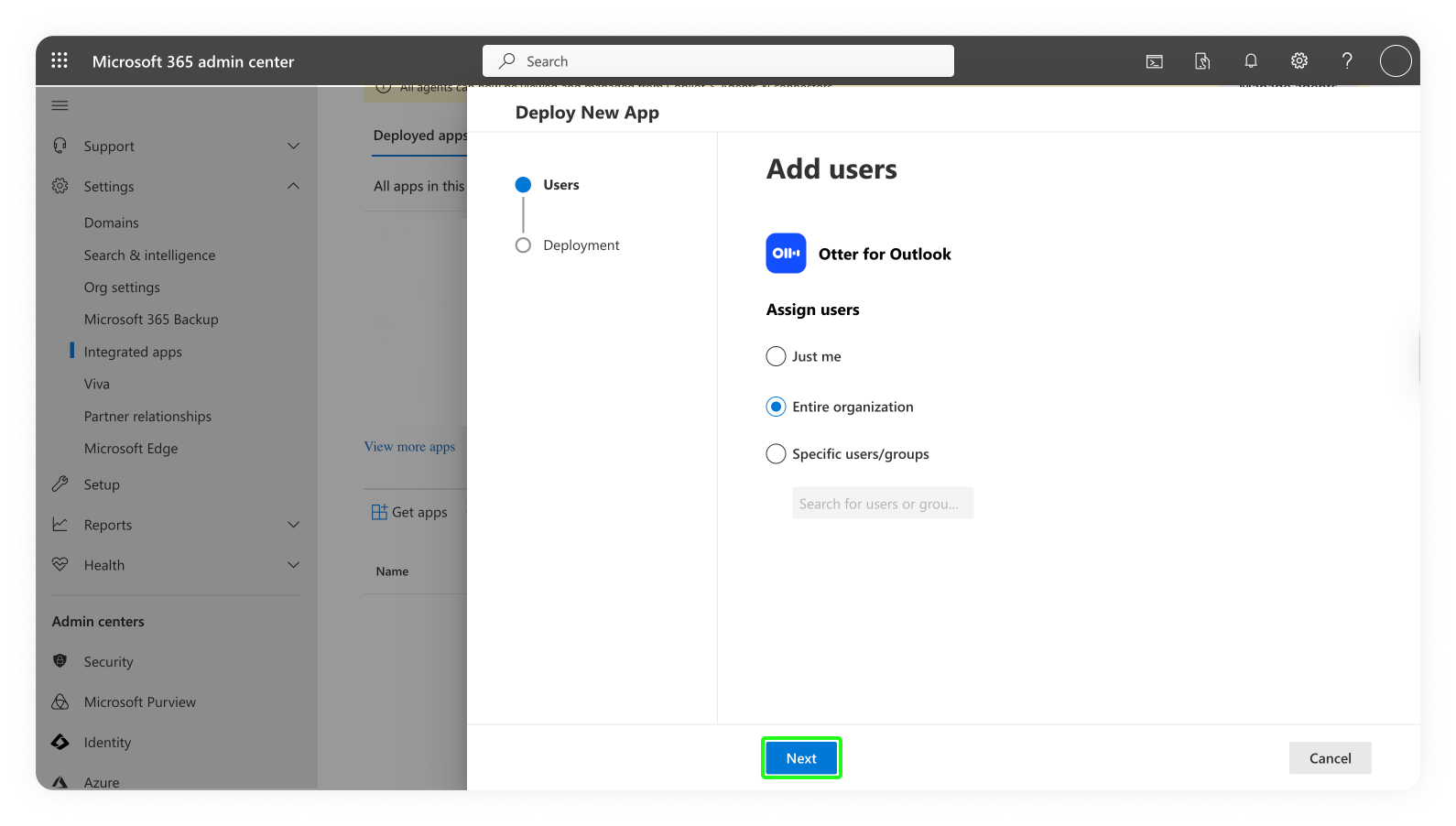
Task: Click the help question mark icon
Action: [x=1346, y=61]
